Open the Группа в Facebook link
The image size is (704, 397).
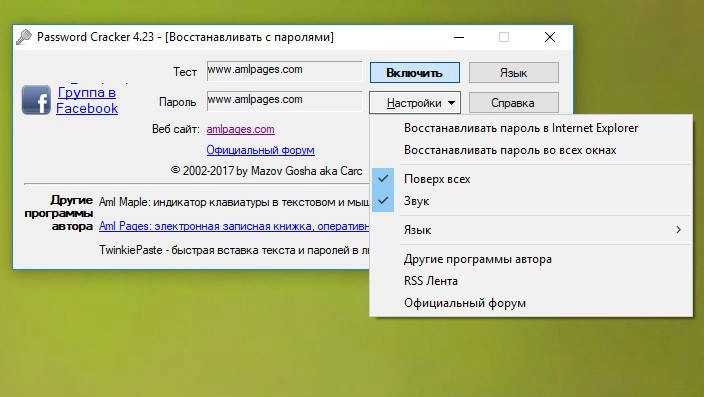pyautogui.click(x=87, y=100)
